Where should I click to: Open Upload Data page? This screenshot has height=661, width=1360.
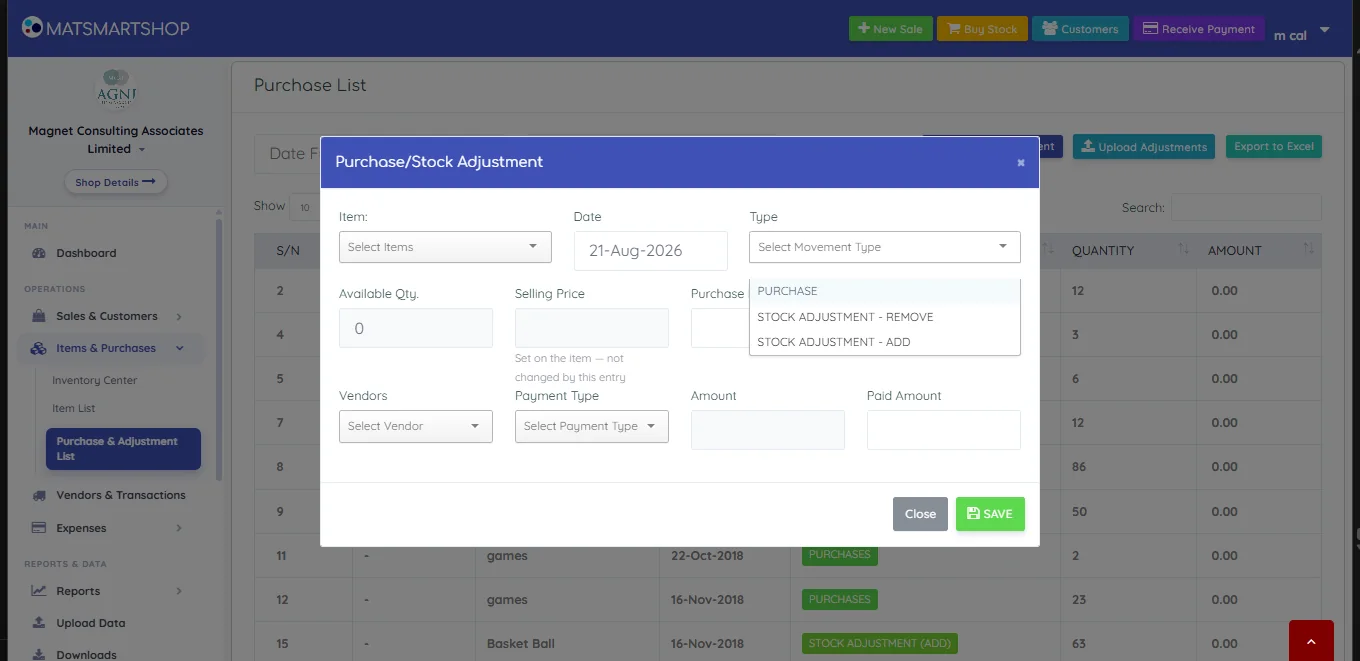pos(91,623)
